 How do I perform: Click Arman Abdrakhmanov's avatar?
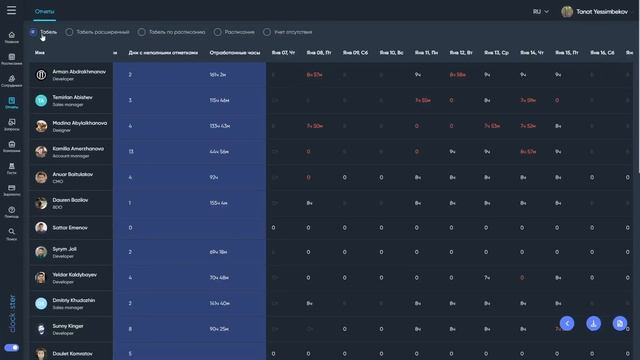(41, 75)
